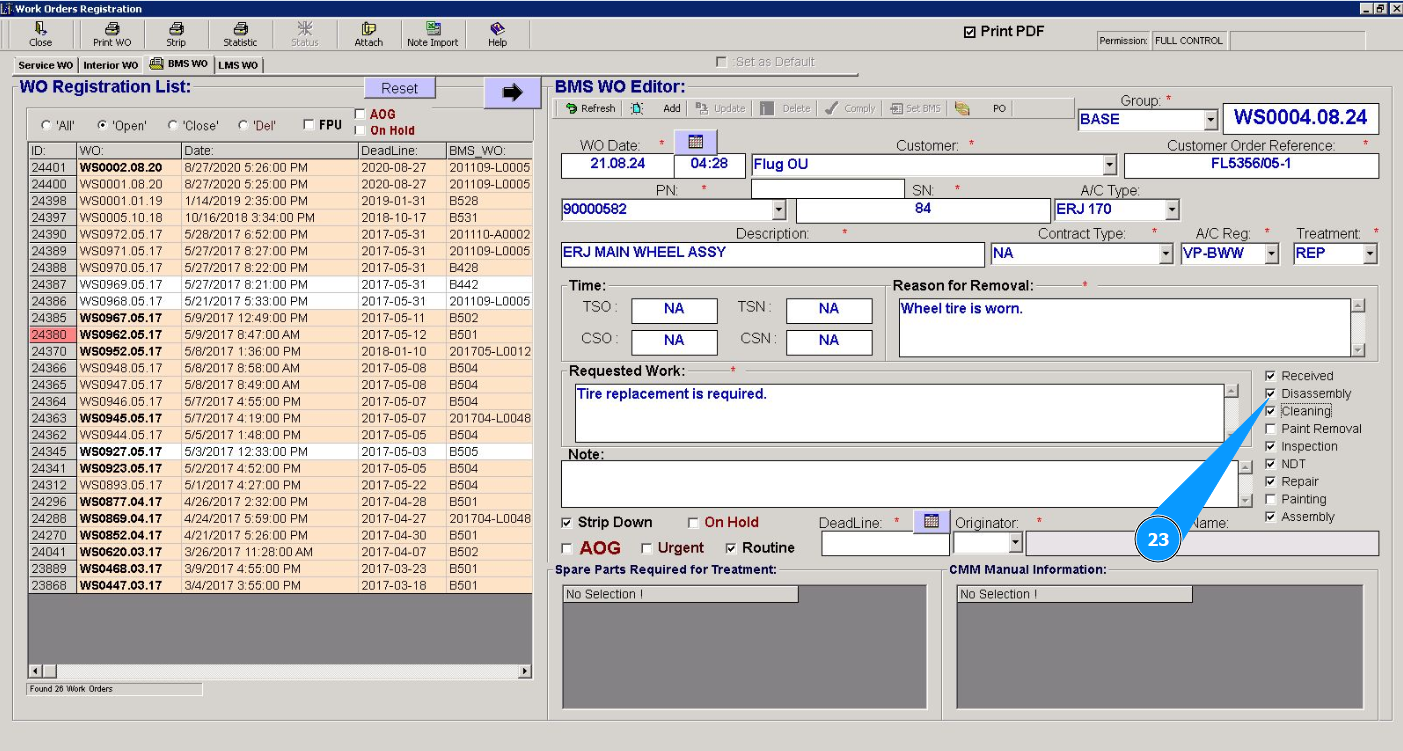This screenshot has height=751, width=1403.
Task: Select the 'All' radio button filter
Action: (46, 126)
